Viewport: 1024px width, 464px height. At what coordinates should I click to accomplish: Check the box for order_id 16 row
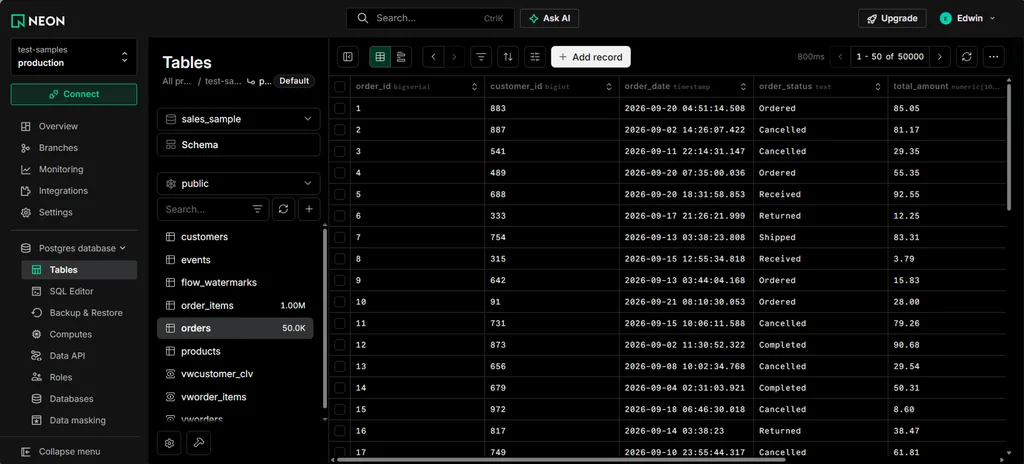coord(340,431)
